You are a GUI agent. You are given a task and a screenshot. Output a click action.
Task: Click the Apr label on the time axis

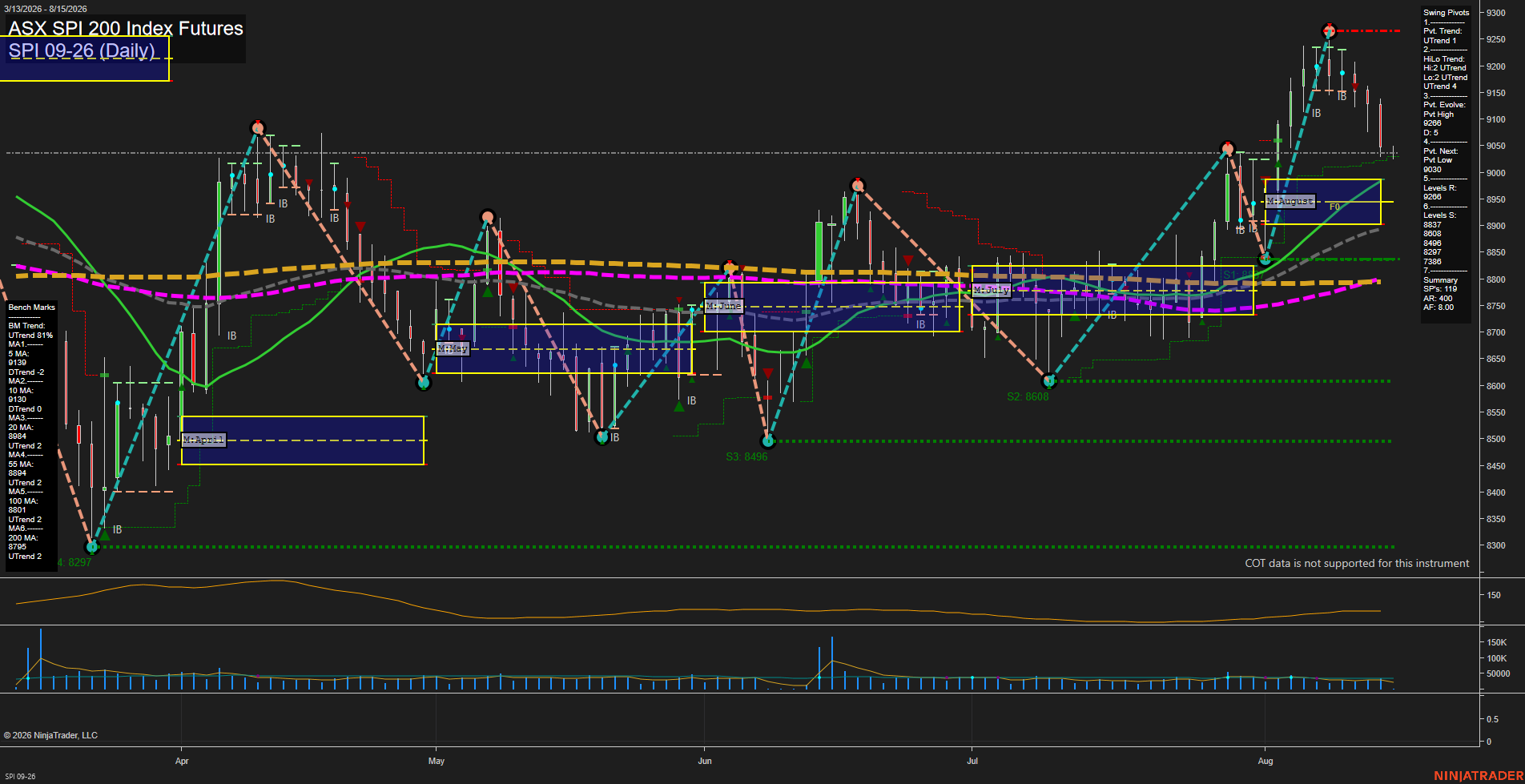(x=182, y=761)
